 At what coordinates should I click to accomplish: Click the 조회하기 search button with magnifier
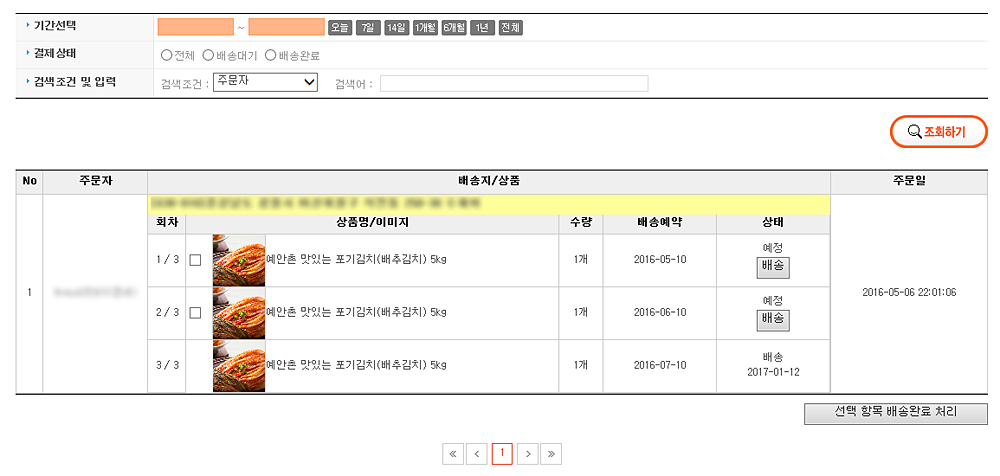[939, 131]
